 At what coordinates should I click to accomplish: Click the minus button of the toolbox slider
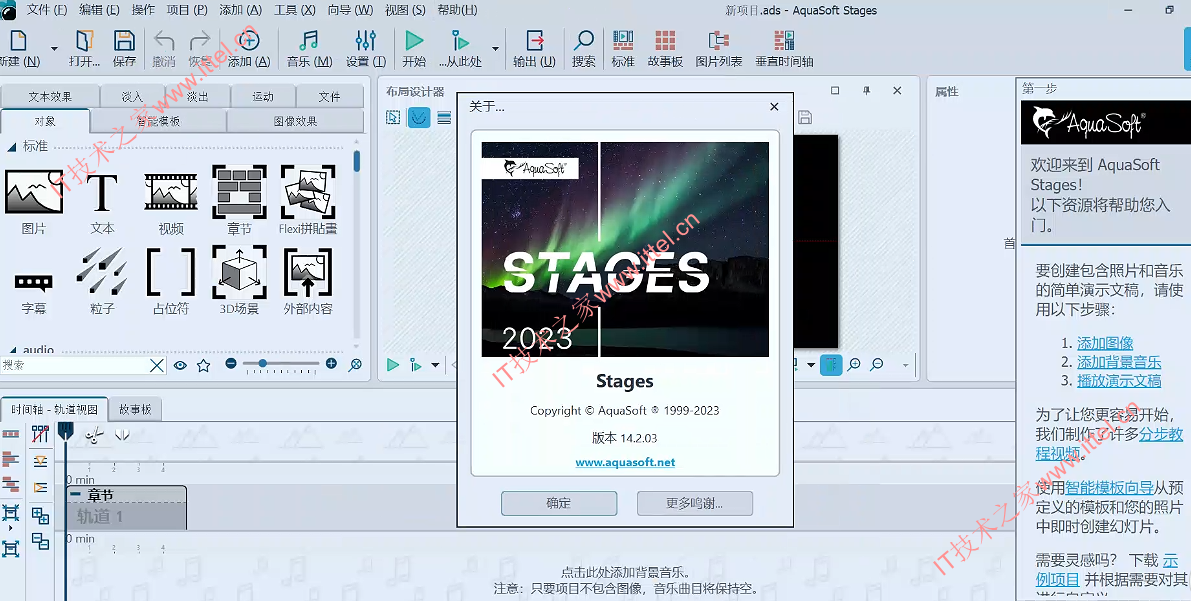coord(231,364)
